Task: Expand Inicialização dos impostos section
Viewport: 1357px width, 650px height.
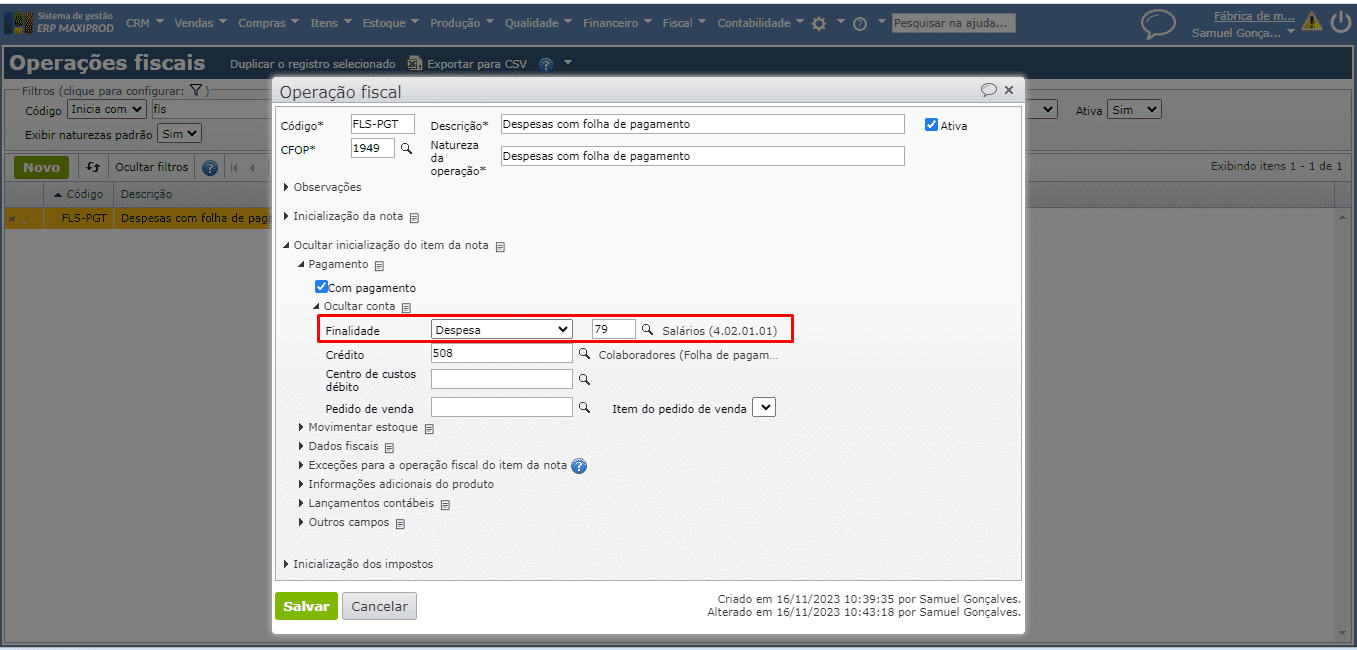Action: pyautogui.click(x=358, y=564)
